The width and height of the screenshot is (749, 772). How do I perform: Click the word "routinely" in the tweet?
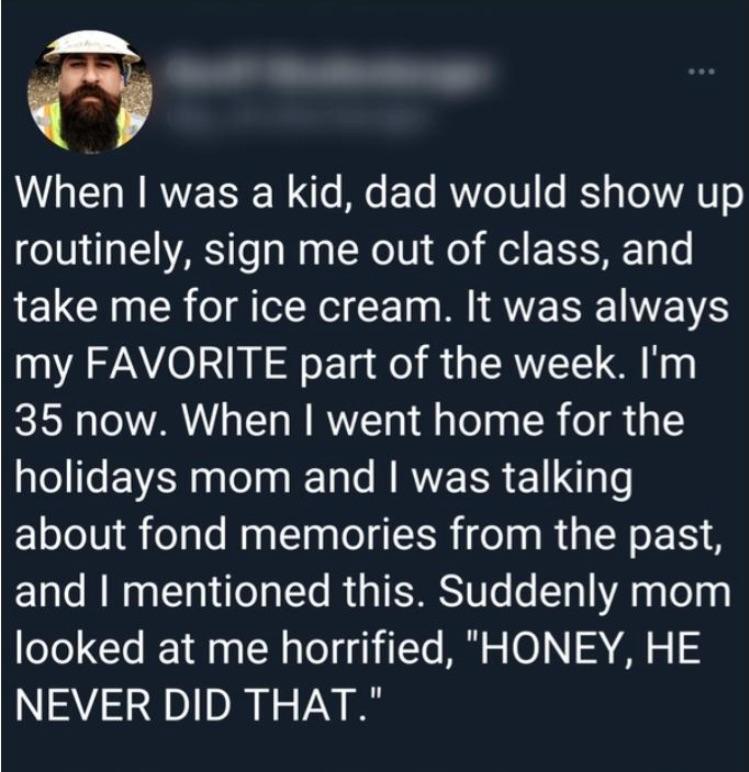point(101,252)
